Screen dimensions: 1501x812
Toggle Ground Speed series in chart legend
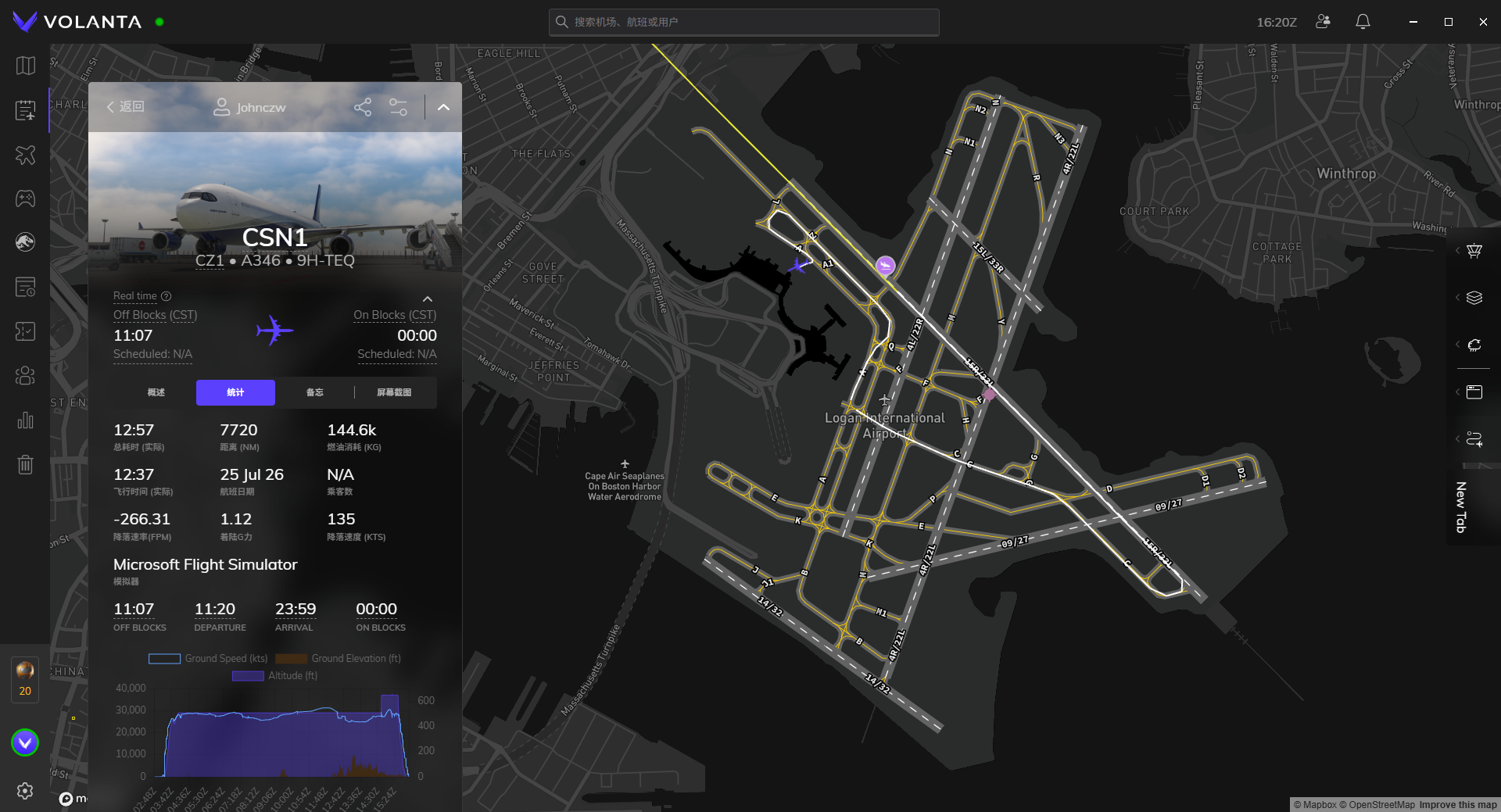point(208,659)
